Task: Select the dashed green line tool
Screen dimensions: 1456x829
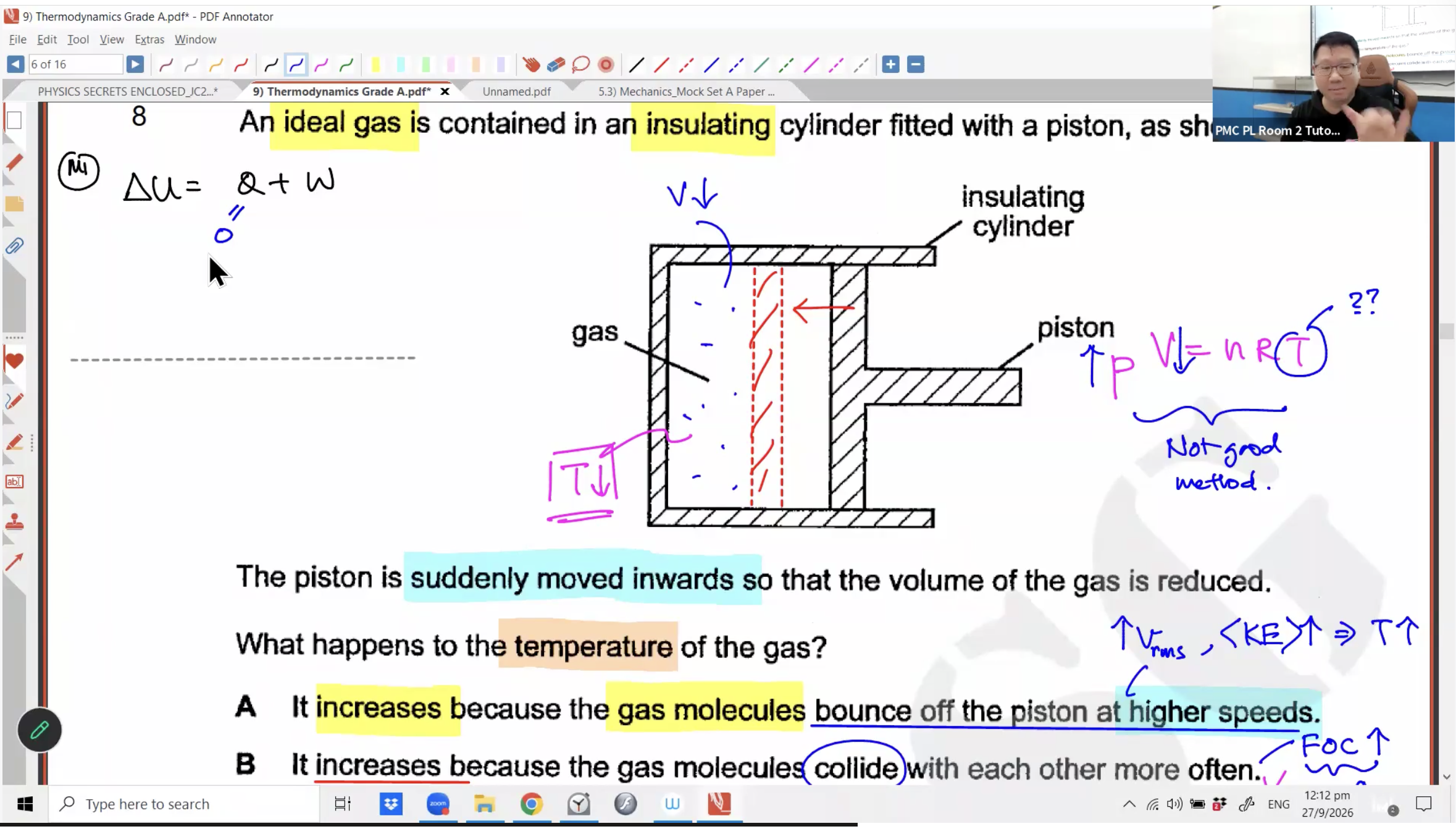Action: 786,64
